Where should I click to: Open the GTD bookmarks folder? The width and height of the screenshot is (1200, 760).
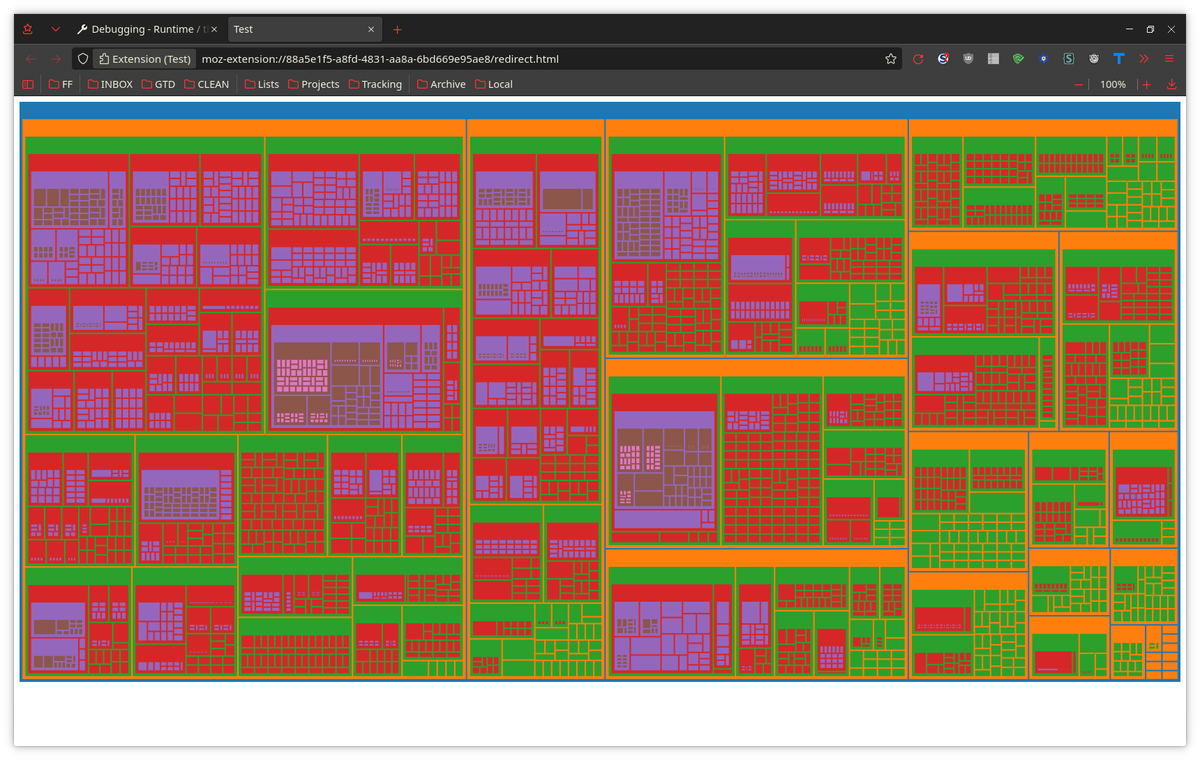(158, 85)
